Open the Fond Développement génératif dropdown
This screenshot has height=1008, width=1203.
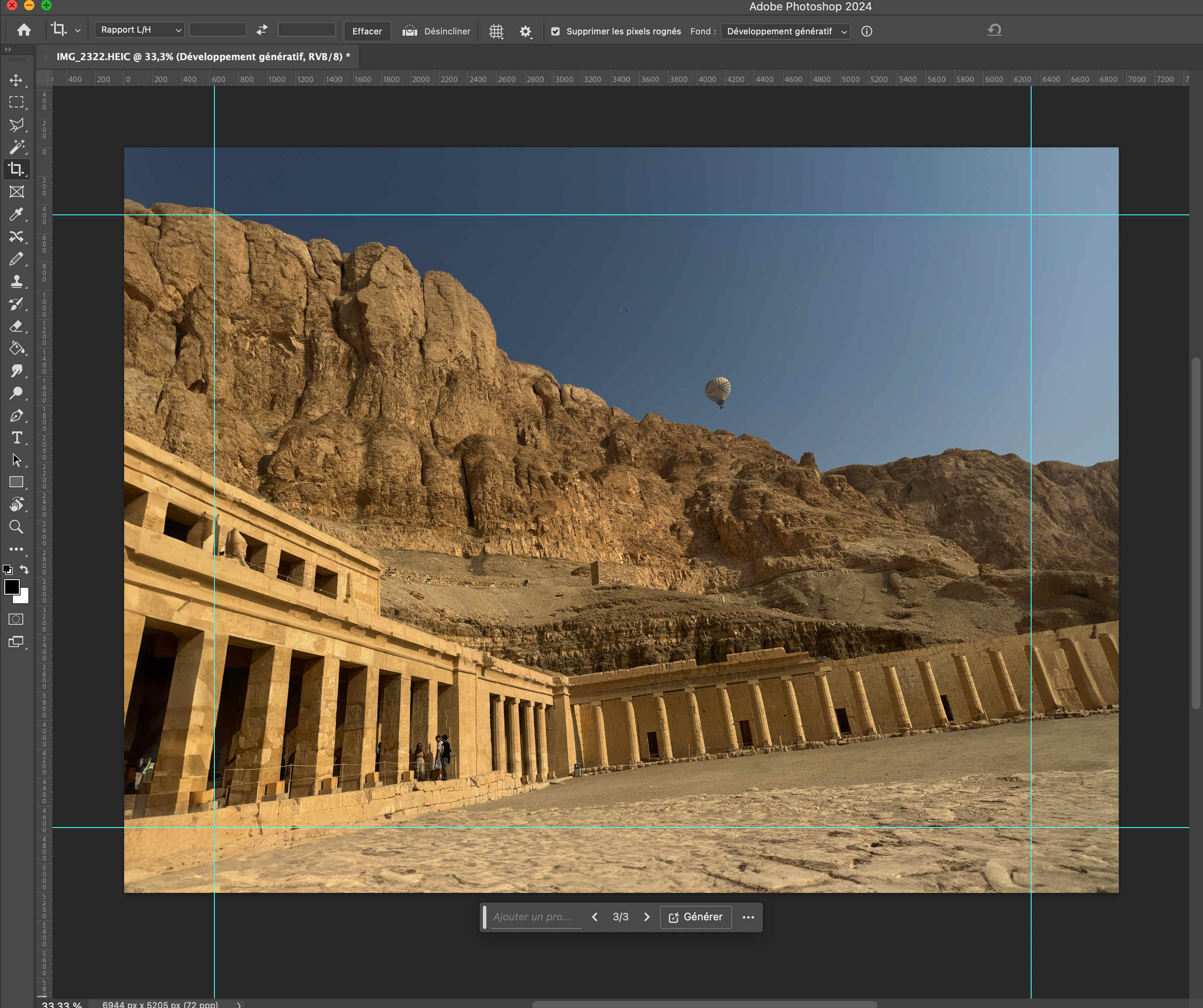click(x=785, y=31)
